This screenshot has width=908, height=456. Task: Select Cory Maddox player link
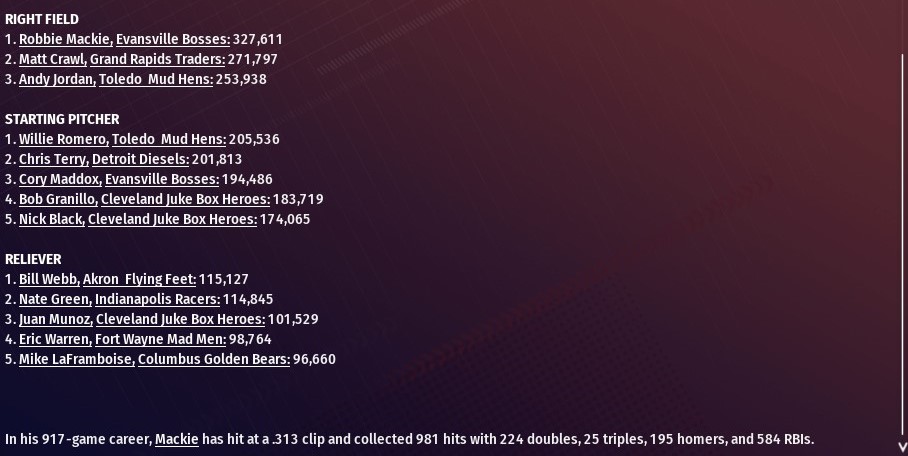(60, 179)
